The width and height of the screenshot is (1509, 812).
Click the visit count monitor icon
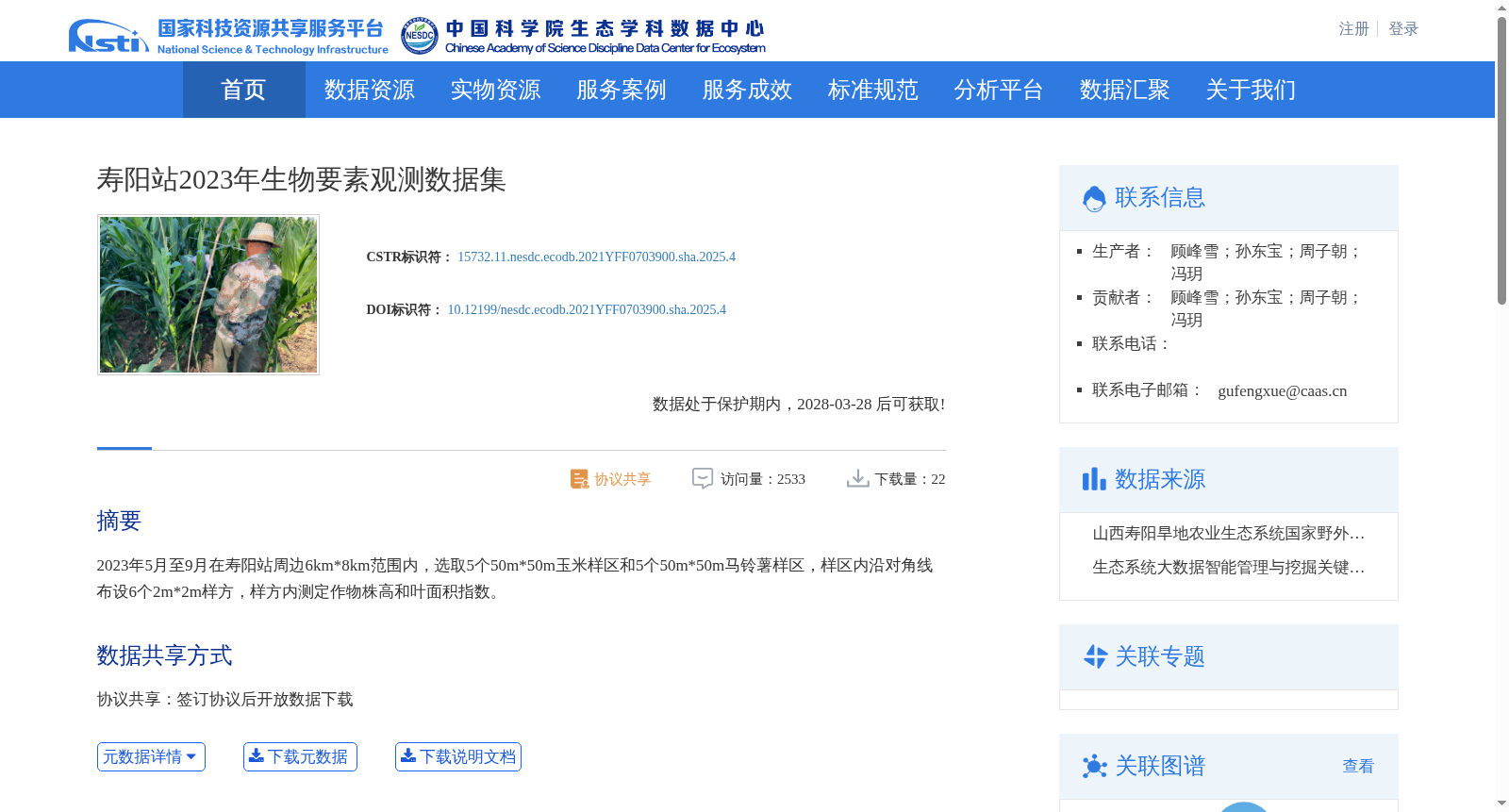click(x=703, y=479)
